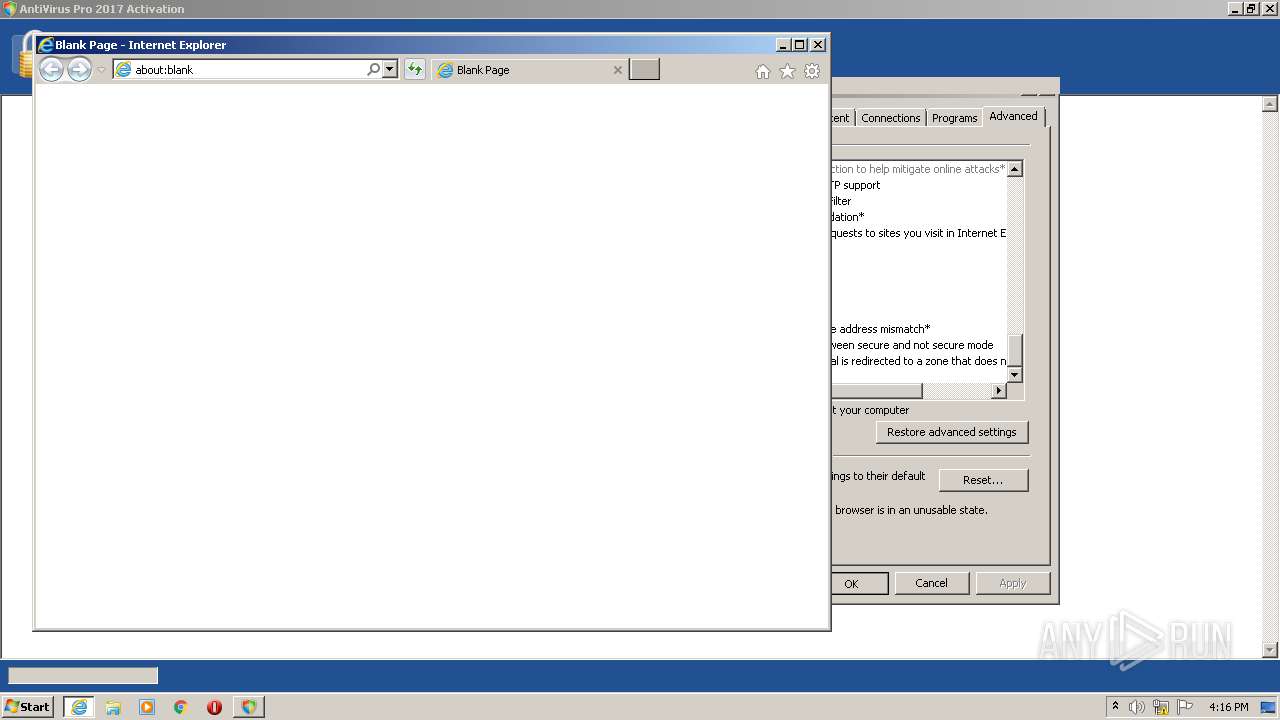The height and width of the screenshot is (720, 1280).
Task: Close the Blank Page tab
Action: pyautogui.click(x=617, y=70)
